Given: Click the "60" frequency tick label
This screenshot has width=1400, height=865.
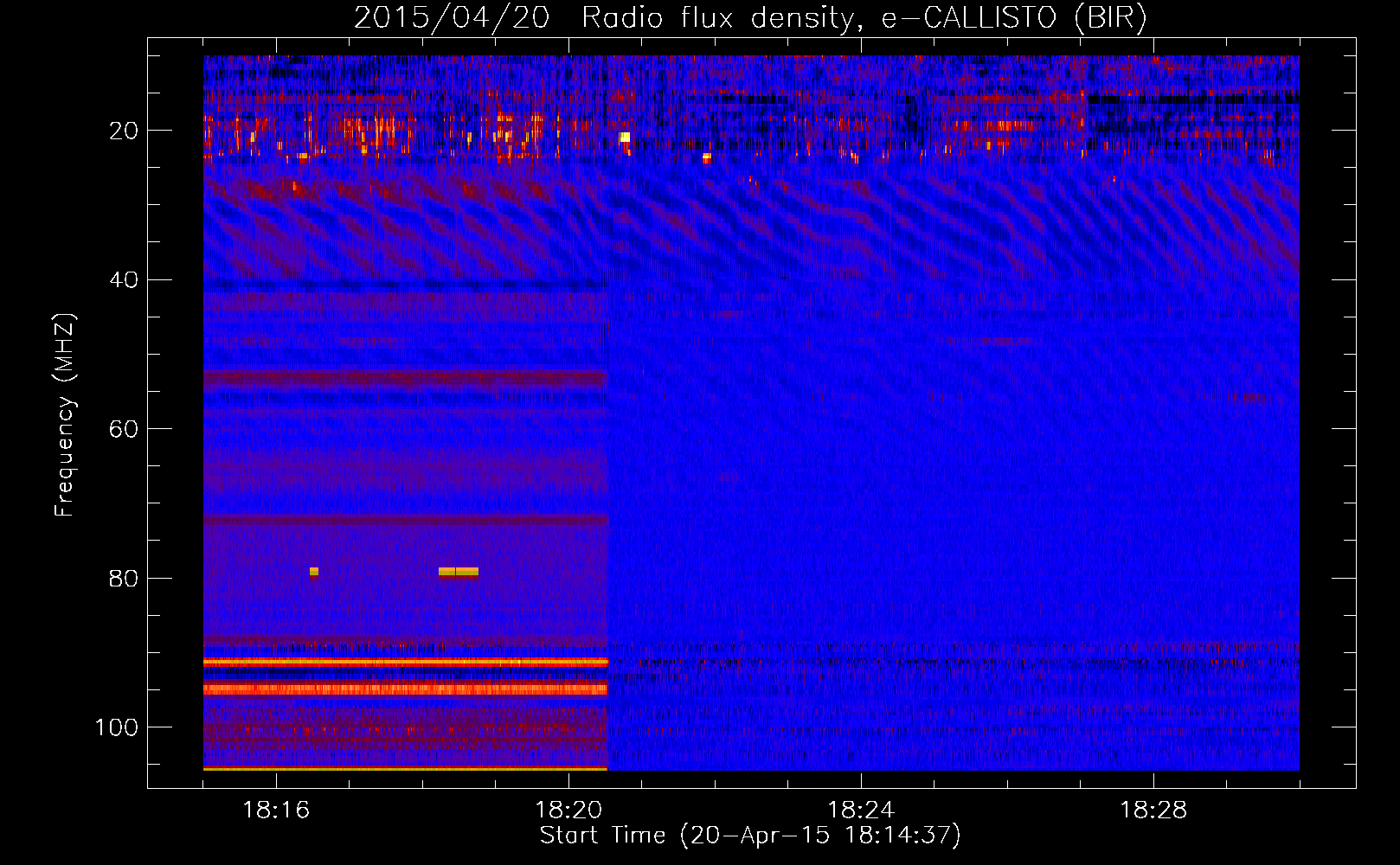Looking at the screenshot, I should pos(124,429).
